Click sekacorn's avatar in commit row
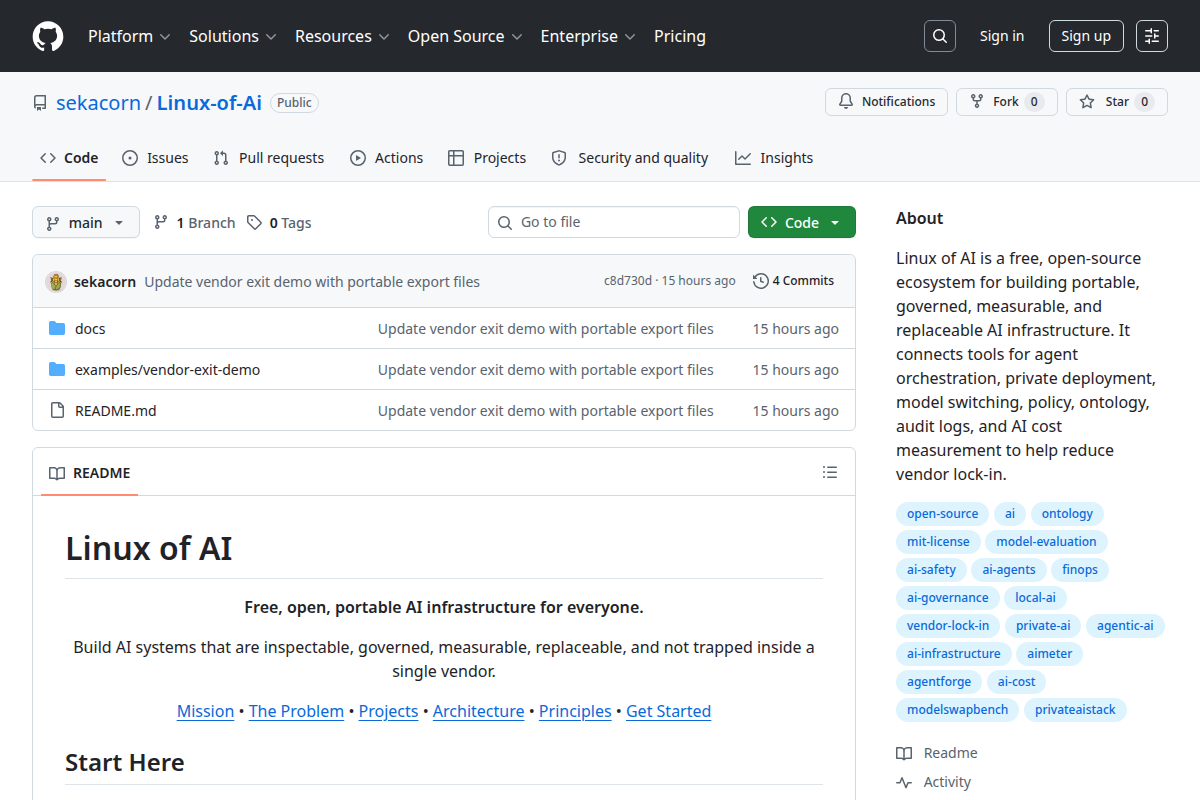1200x800 pixels. 56,282
